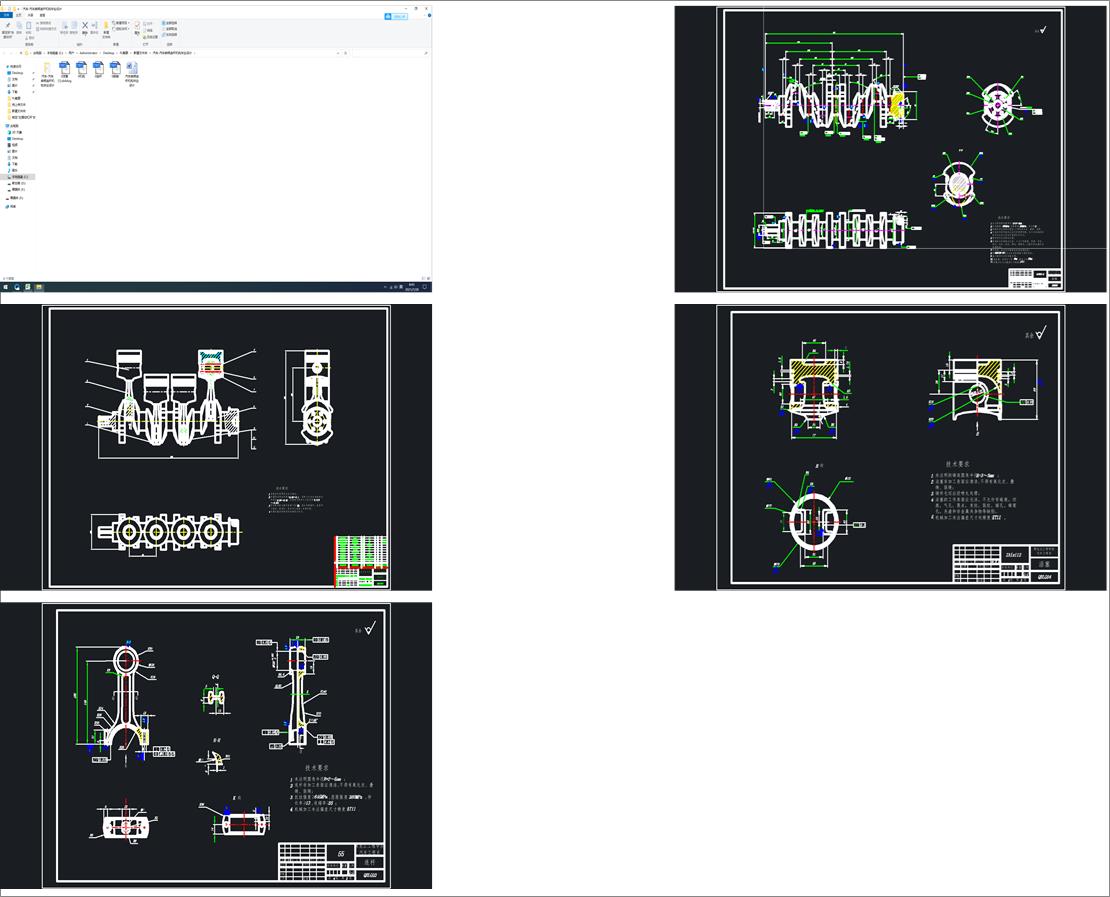Click the New Folder ribbon icon
This screenshot has height=897, width=1110.
pyautogui.click(x=106, y=26)
